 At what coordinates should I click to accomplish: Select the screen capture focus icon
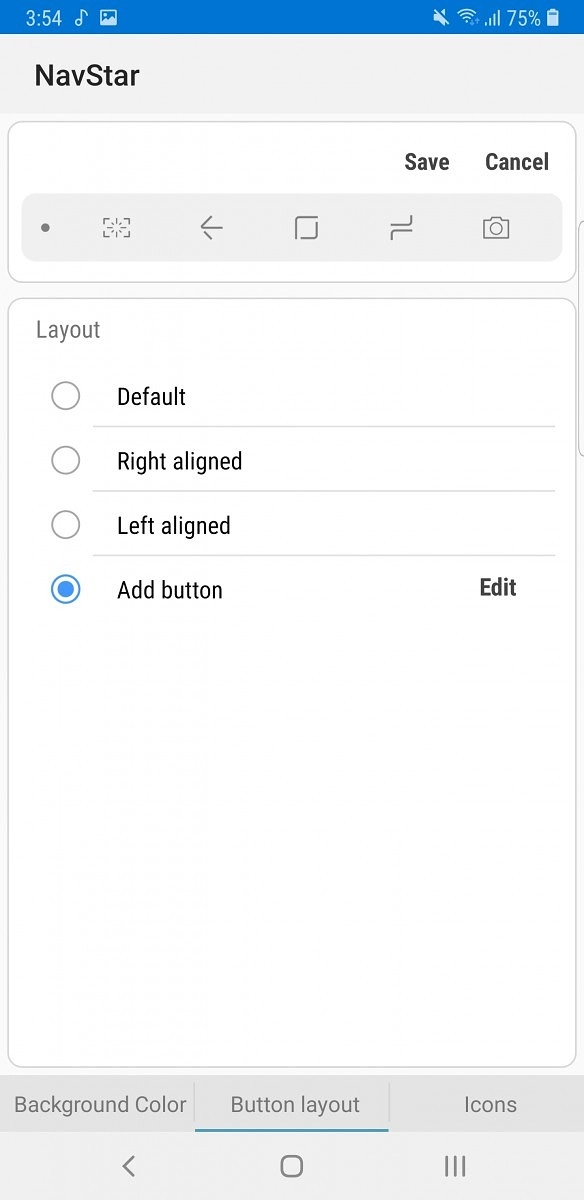(x=117, y=228)
